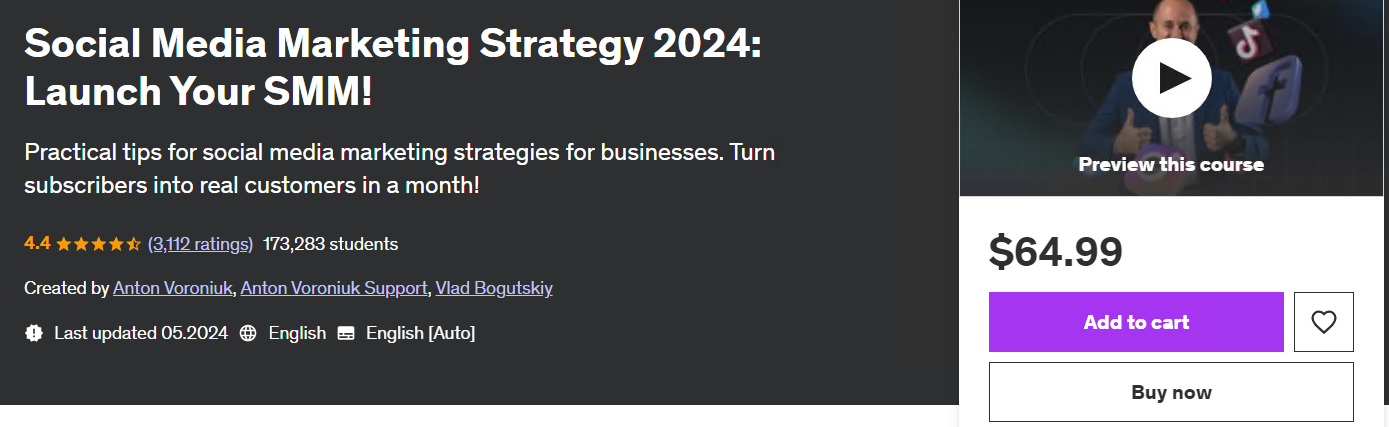Click the closed captions icon
The width and height of the screenshot is (1389, 427).
346,333
